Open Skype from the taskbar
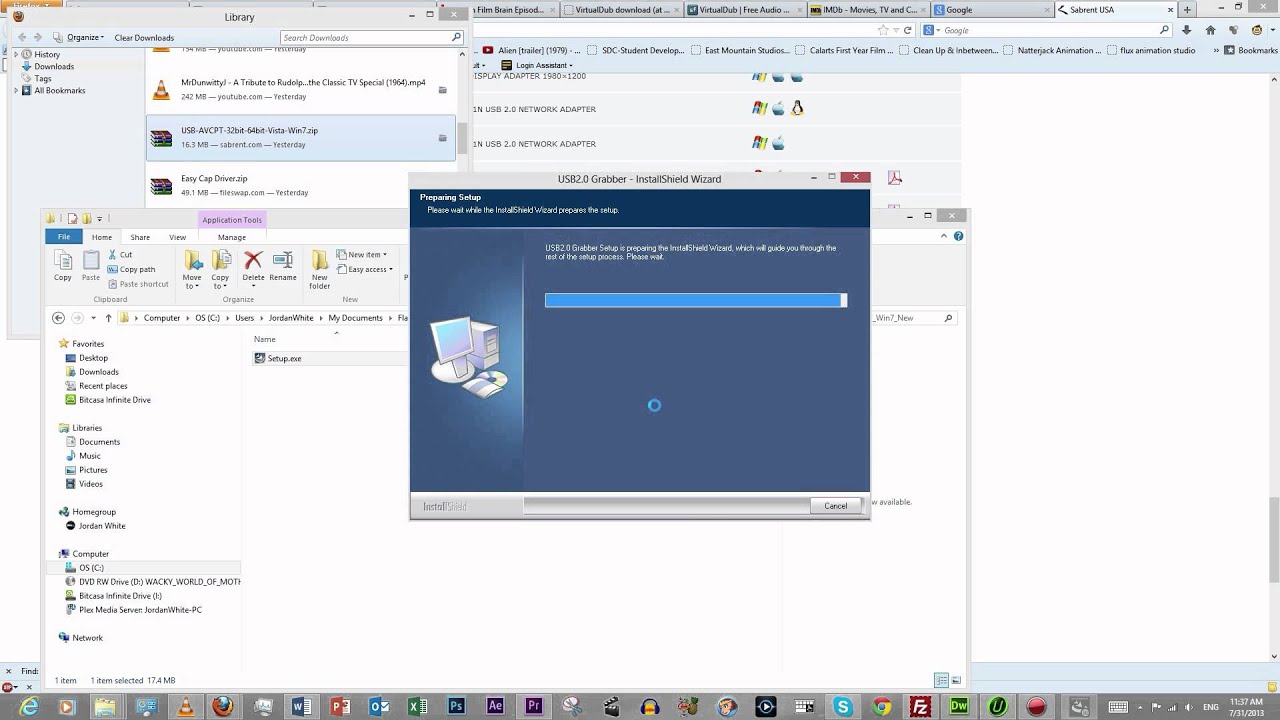Image resolution: width=1280 pixels, height=720 pixels. (843, 706)
